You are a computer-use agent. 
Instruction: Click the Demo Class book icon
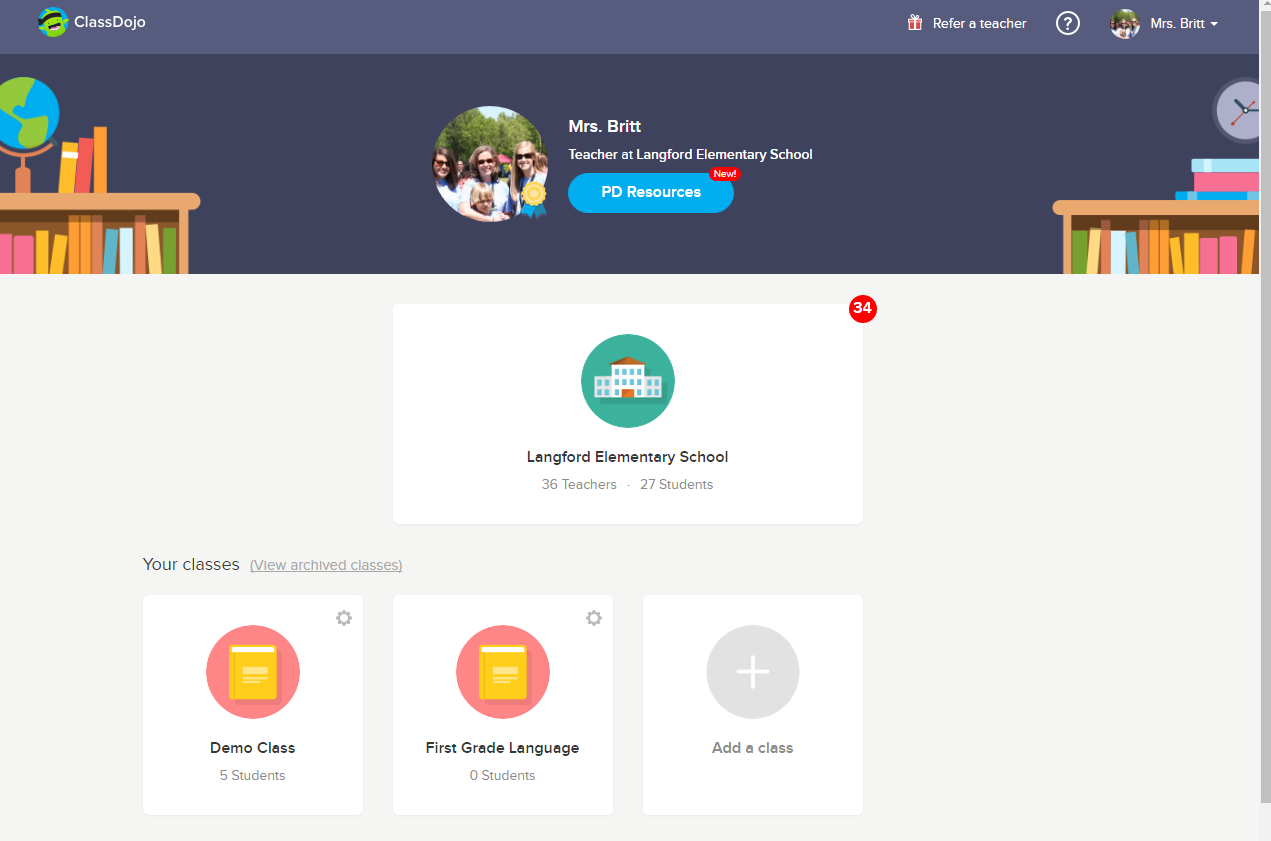point(253,672)
